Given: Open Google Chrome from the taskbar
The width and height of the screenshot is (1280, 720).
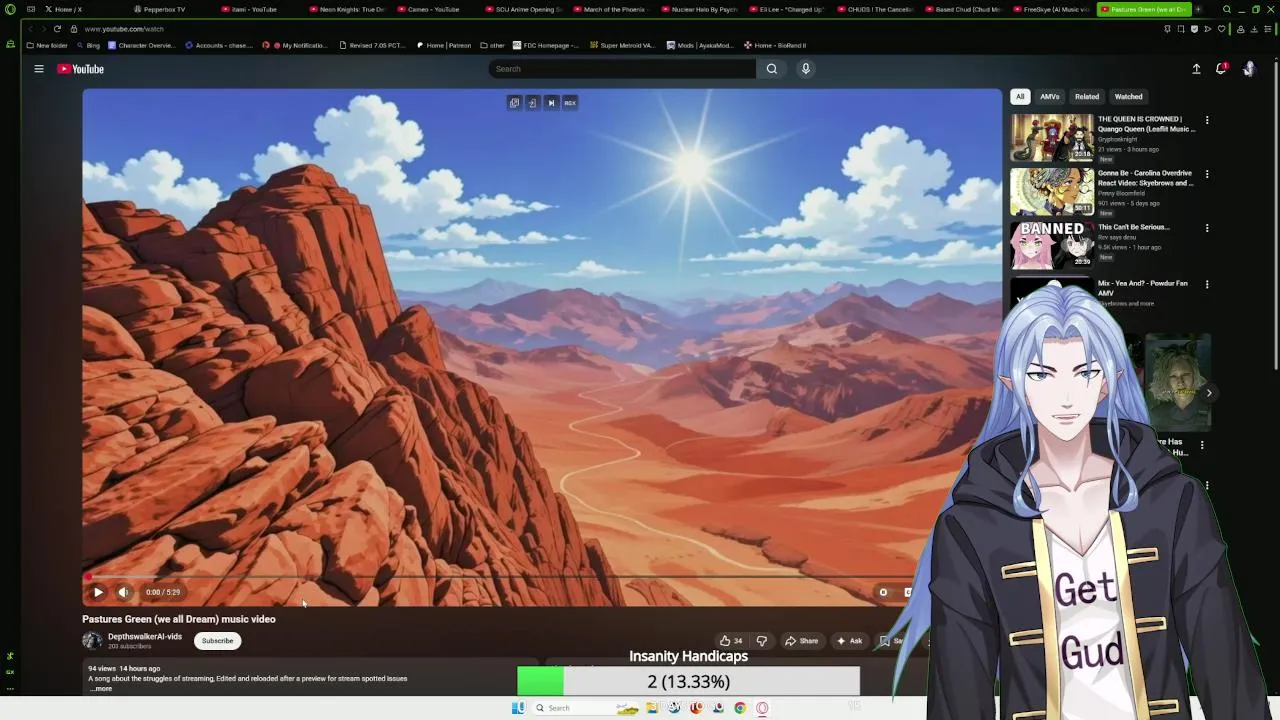Looking at the screenshot, I should 740,708.
